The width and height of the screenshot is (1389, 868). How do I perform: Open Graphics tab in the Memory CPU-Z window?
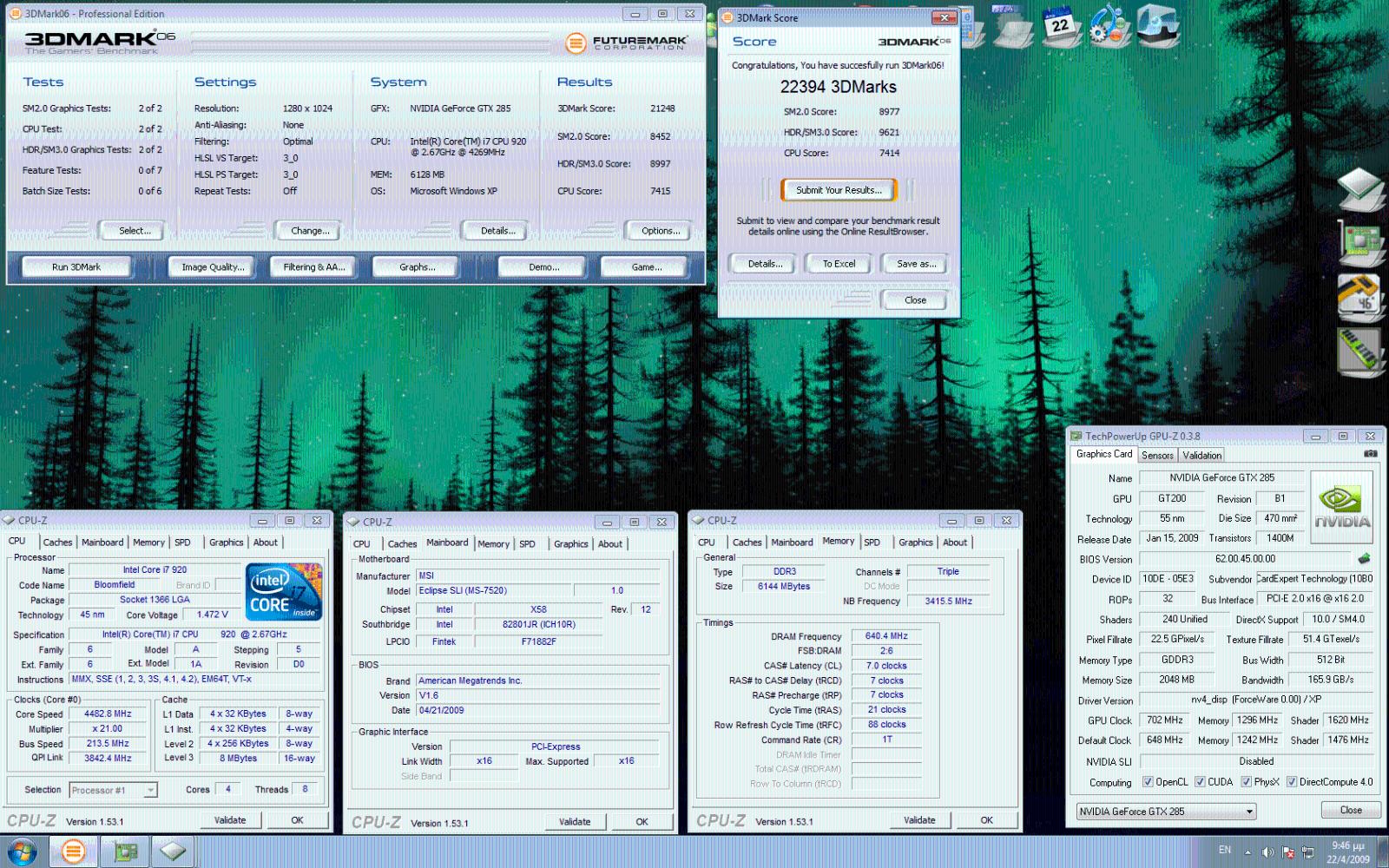(x=915, y=542)
